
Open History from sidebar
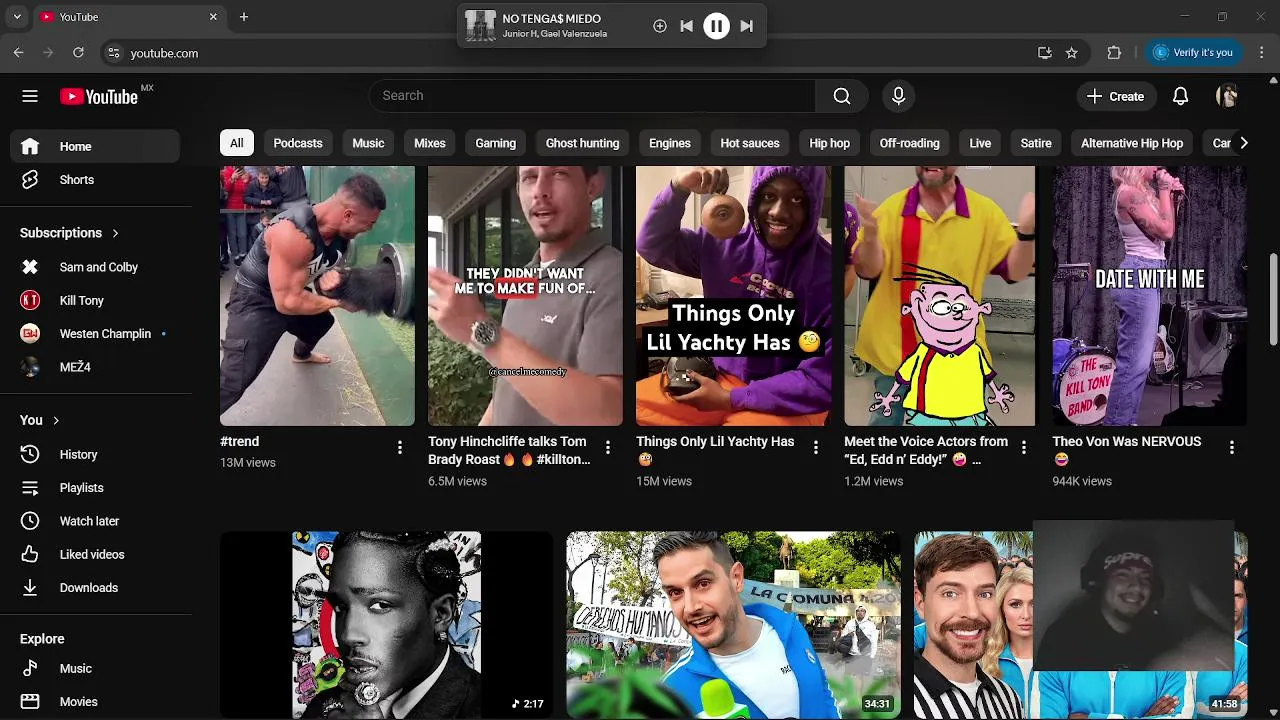[95, 454]
